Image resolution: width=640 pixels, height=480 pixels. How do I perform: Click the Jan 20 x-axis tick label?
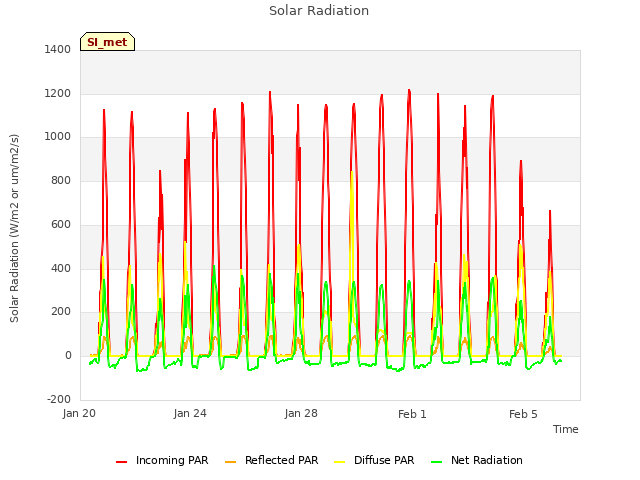79,413
